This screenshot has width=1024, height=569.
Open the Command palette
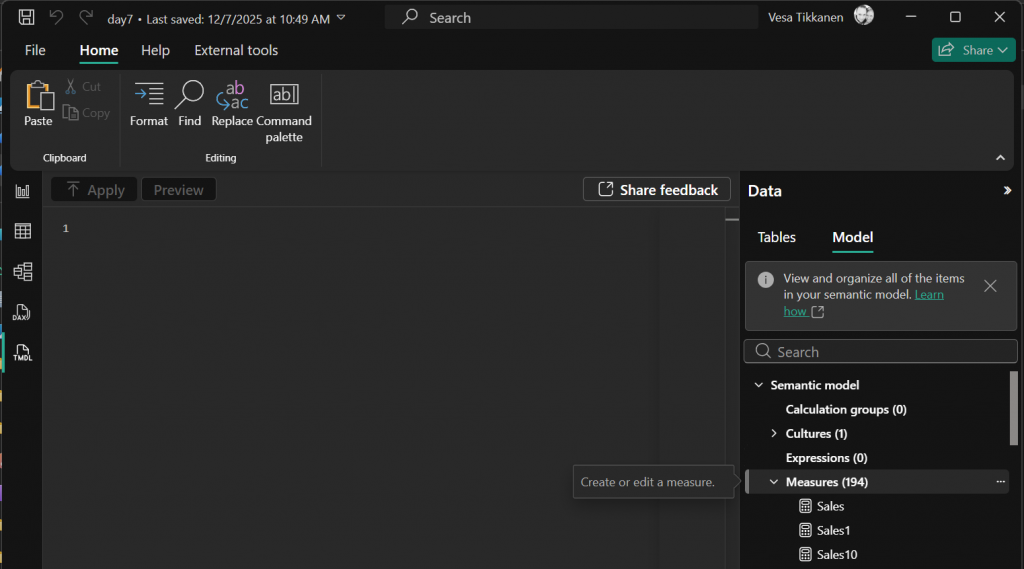click(284, 110)
